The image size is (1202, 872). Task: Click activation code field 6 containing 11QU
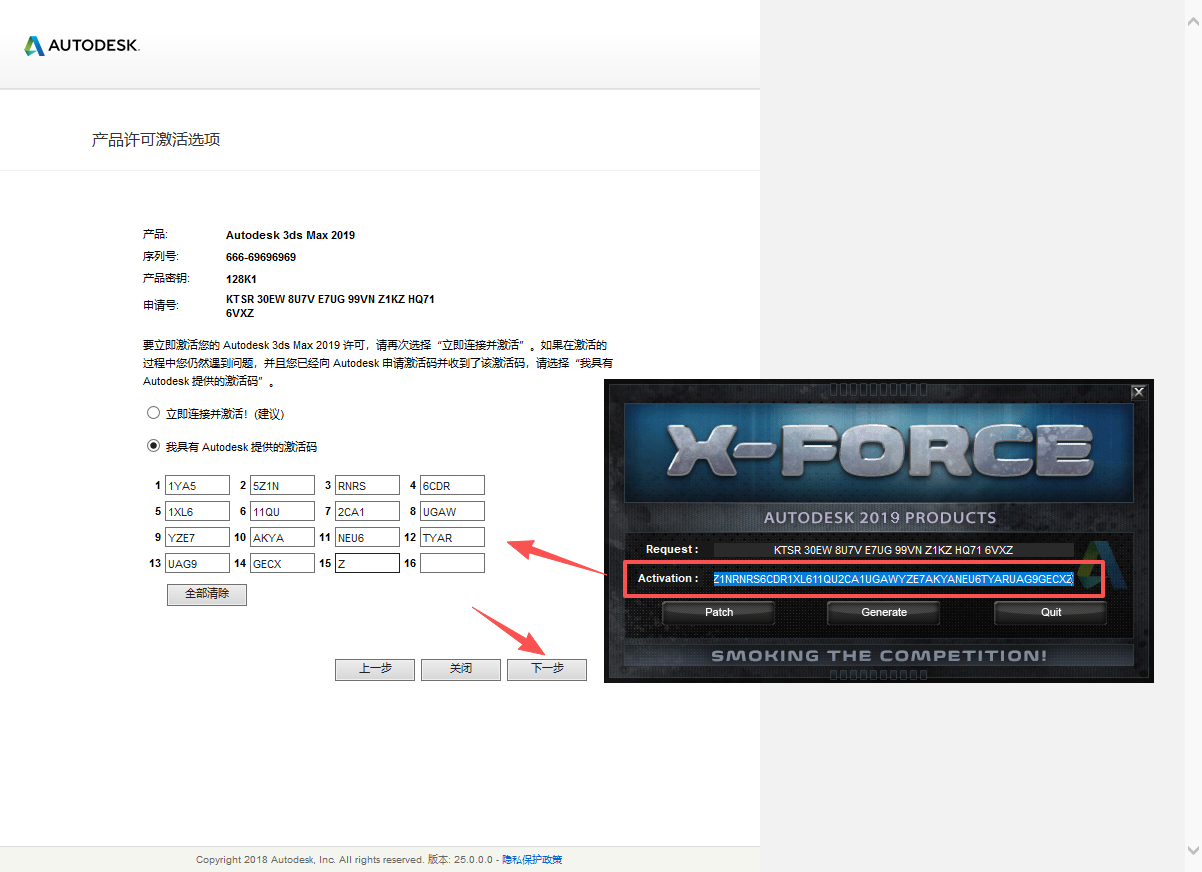pyautogui.click(x=283, y=511)
